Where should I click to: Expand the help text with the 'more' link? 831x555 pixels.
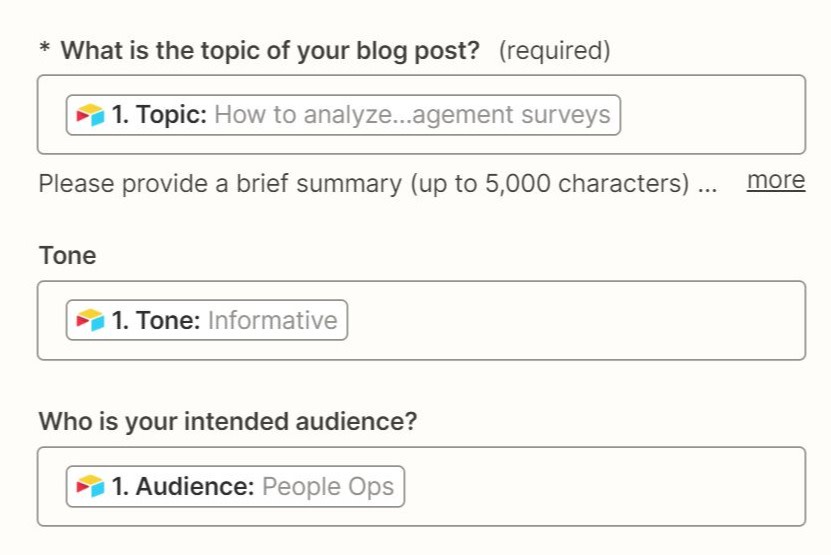tap(775, 181)
